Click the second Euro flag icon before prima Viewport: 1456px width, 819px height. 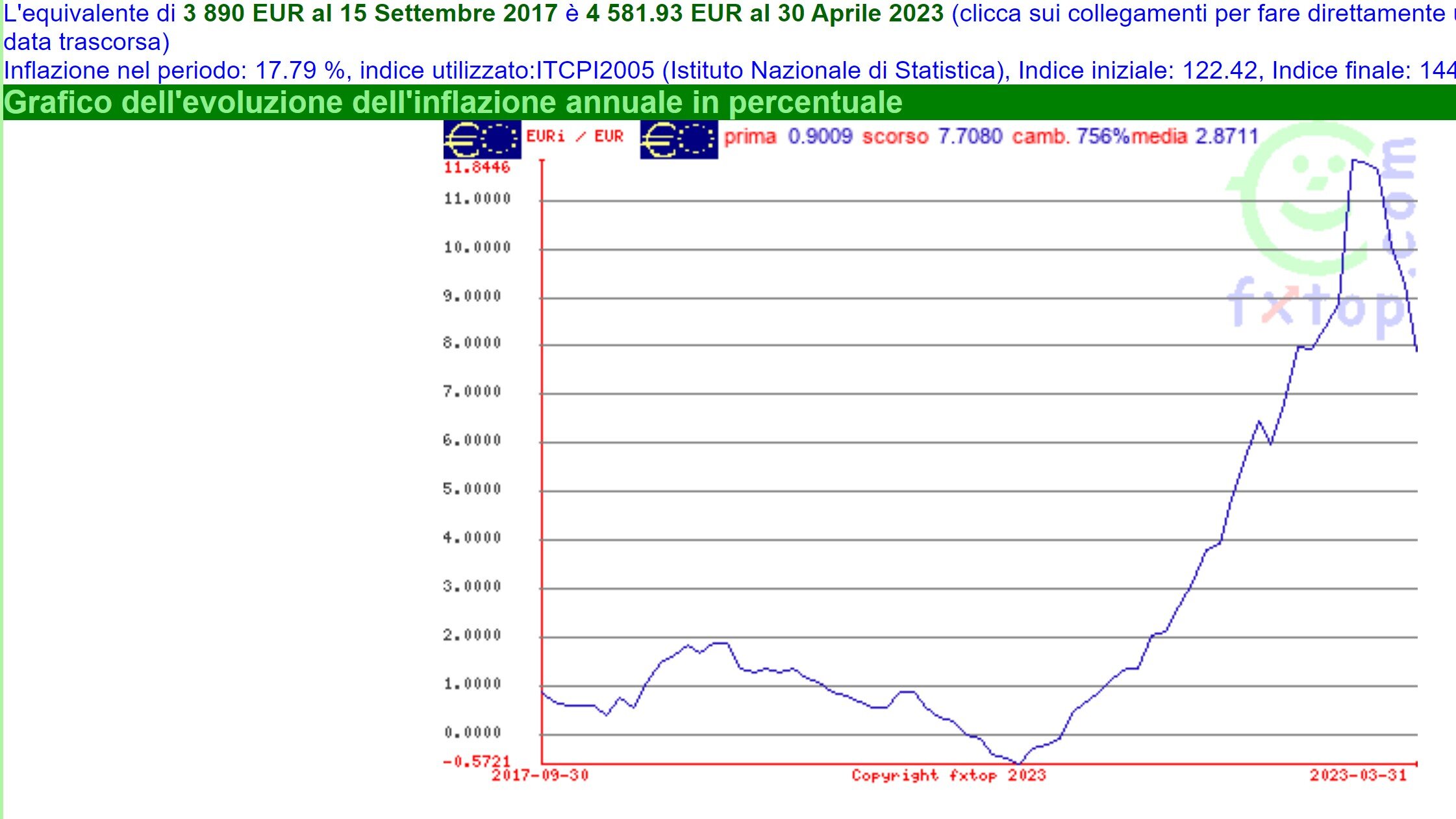[x=679, y=139]
